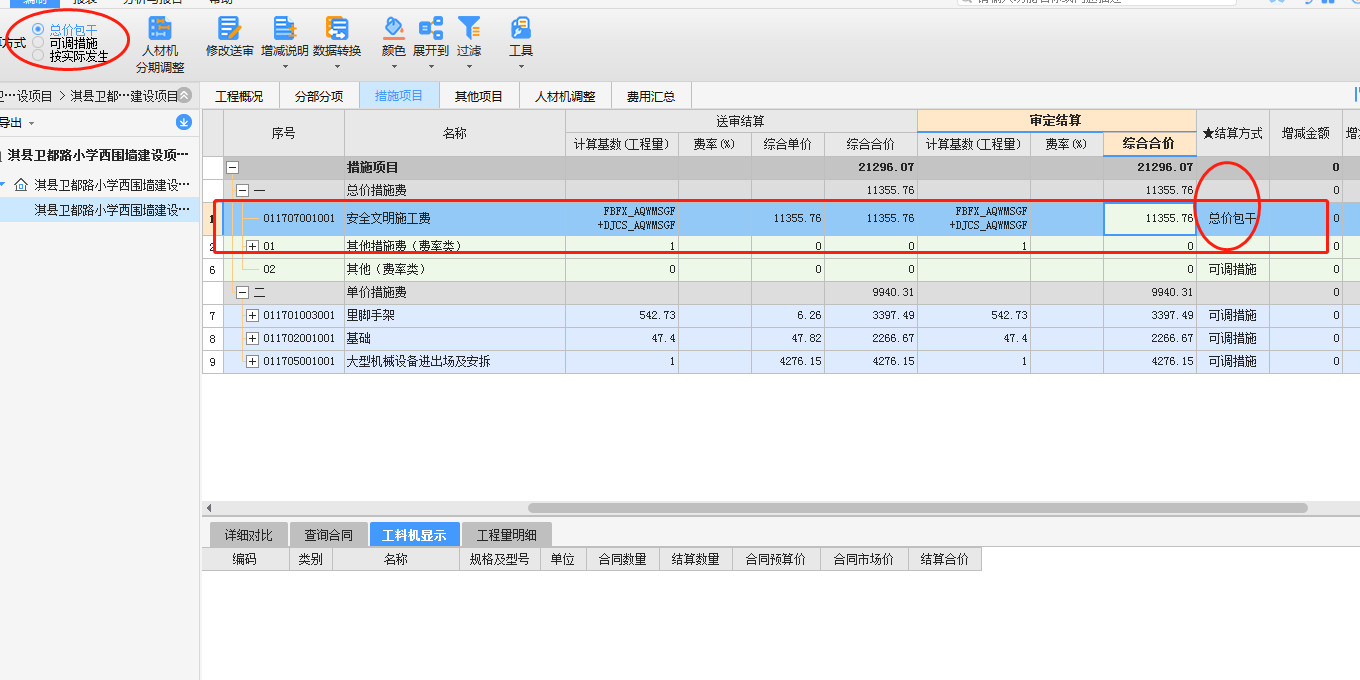
Task: Click the 审定结算 group header
Action: click(x=1057, y=121)
